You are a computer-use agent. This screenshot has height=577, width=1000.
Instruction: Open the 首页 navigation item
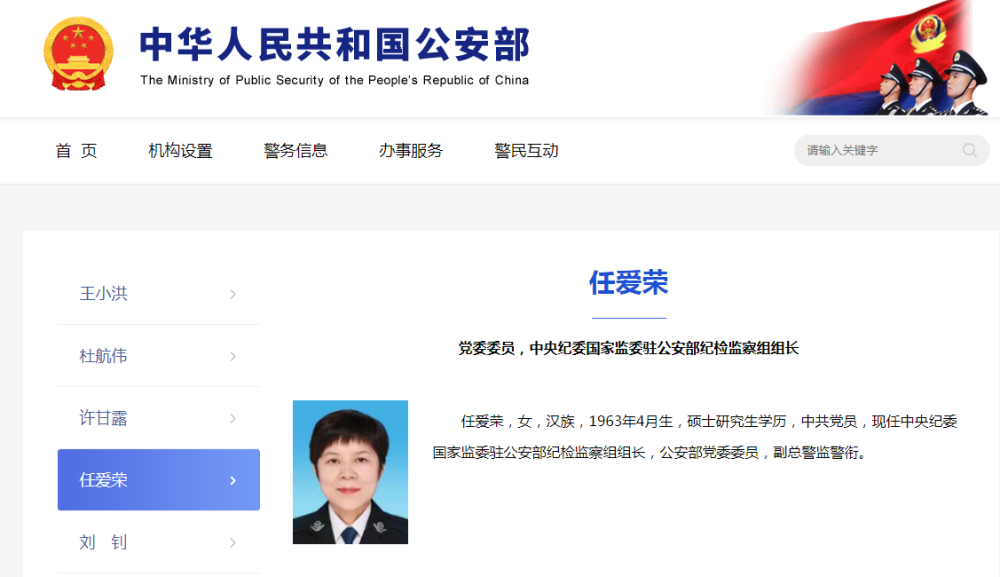pos(76,151)
